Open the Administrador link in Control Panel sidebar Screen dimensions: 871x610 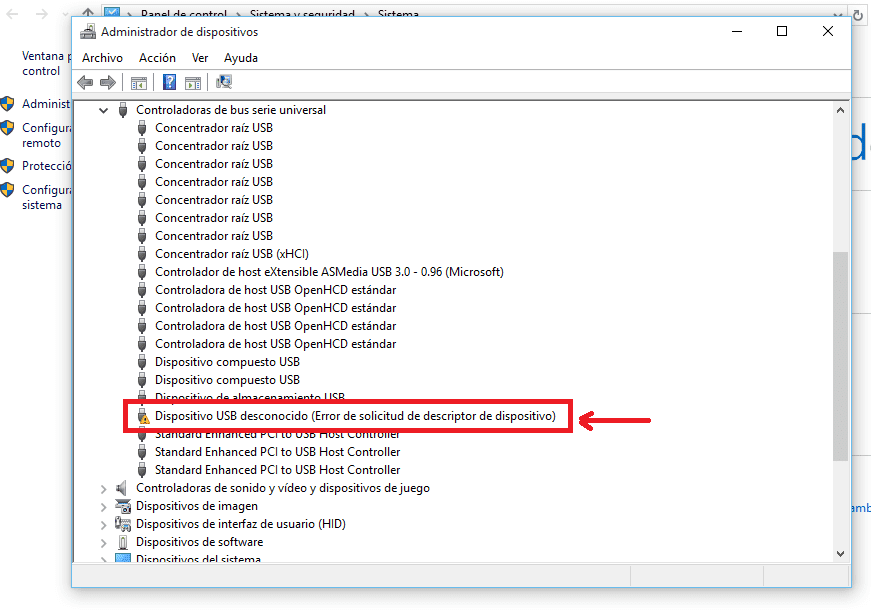pyautogui.click(x=46, y=104)
